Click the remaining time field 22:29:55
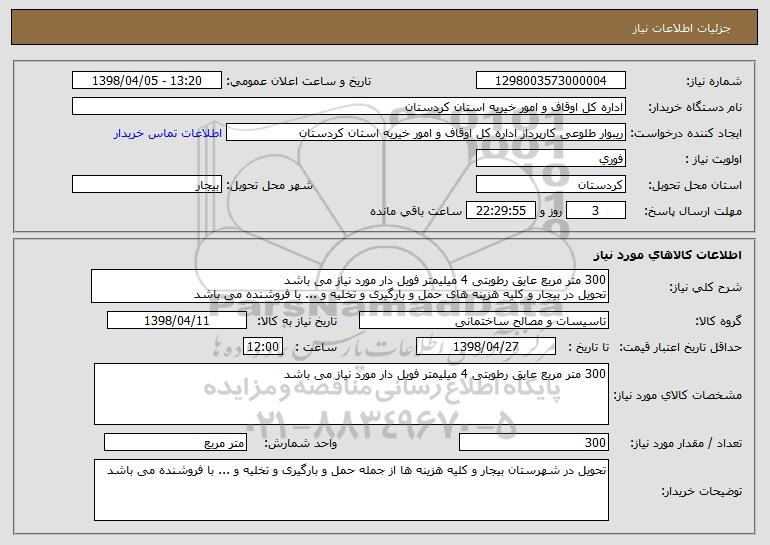 500,210
